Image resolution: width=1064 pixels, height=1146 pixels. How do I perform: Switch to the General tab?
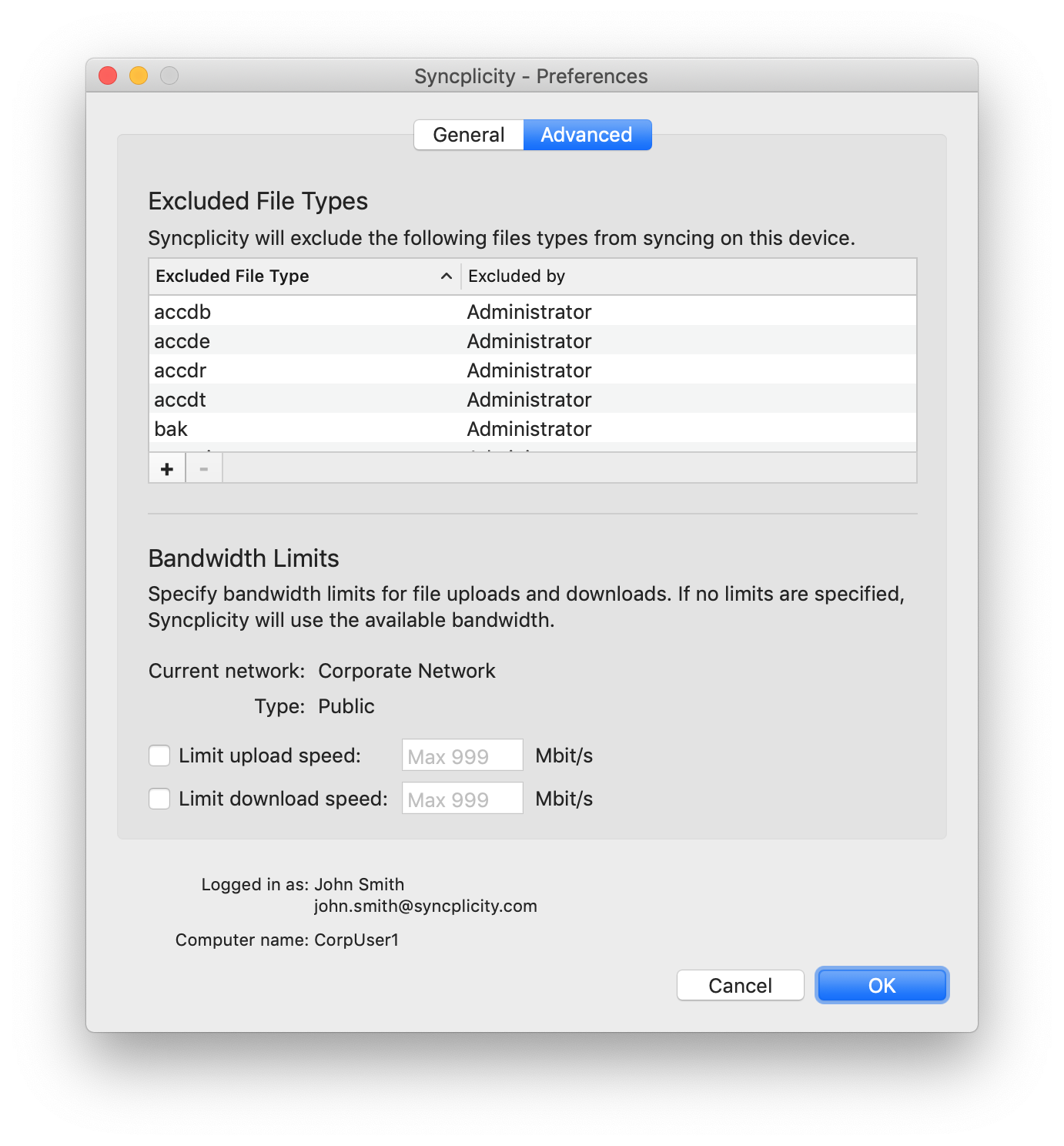(469, 135)
